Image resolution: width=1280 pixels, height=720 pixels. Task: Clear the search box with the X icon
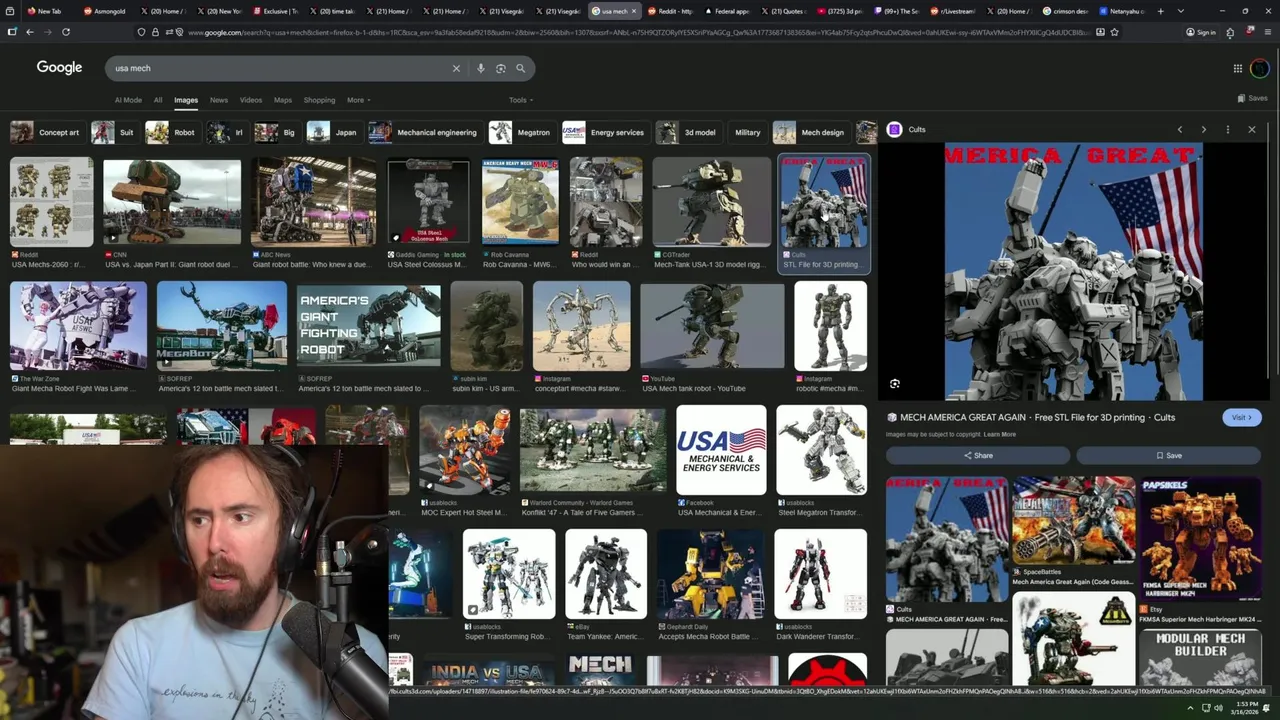click(x=456, y=68)
